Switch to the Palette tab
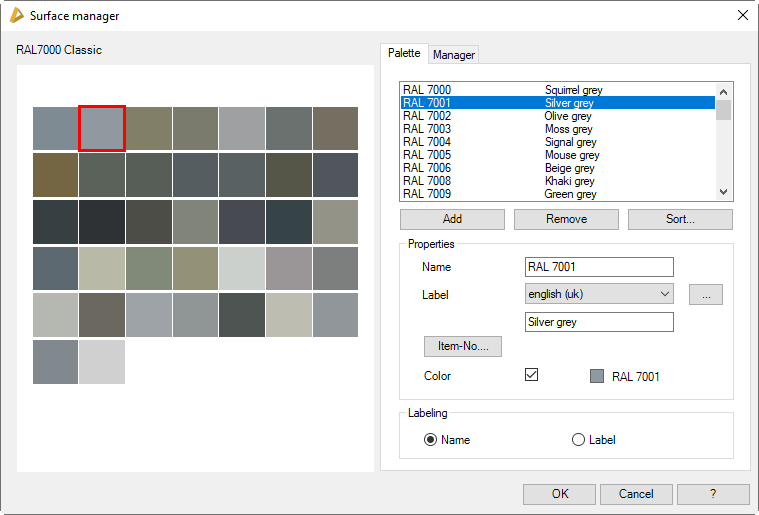The height and width of the screenshot is (515, 759). [x=404, y=54]
